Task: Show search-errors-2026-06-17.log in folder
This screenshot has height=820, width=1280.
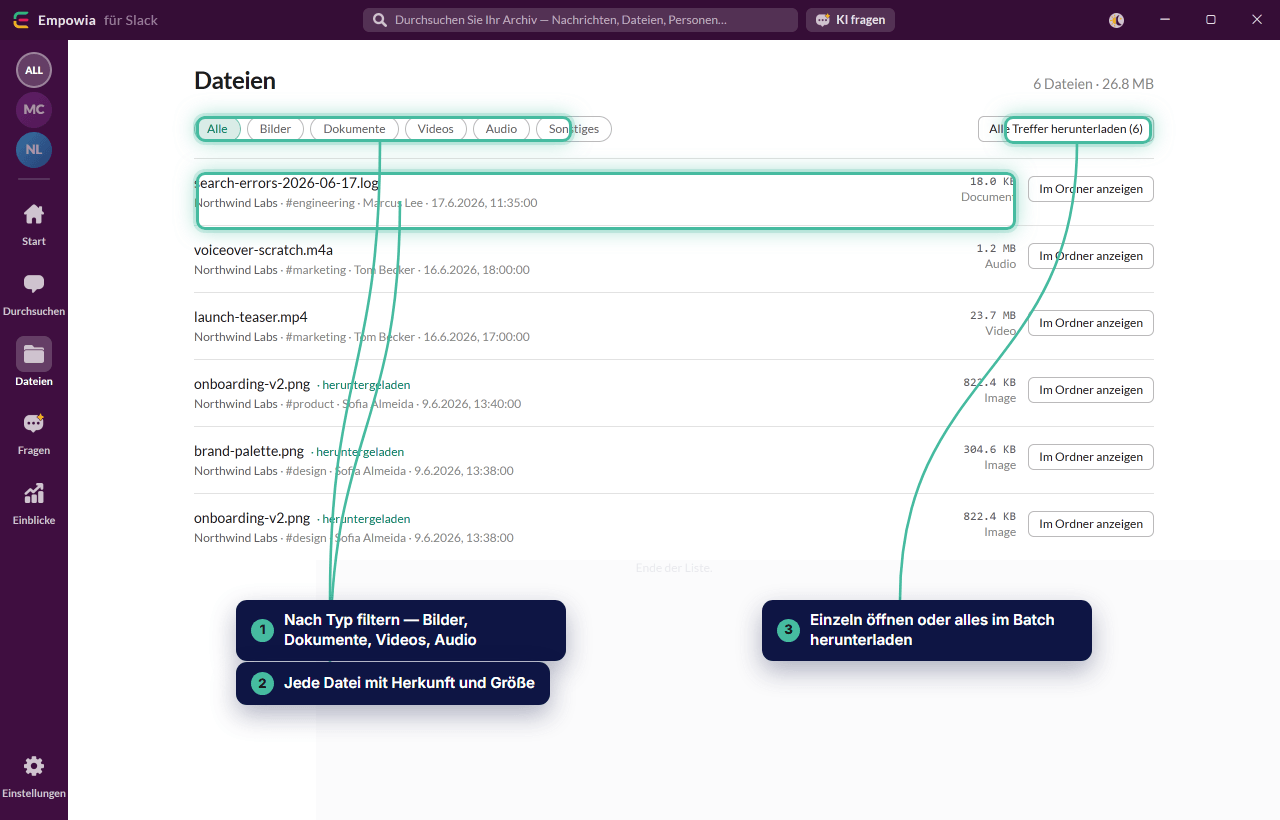Action: click(x=1091, y=189)
